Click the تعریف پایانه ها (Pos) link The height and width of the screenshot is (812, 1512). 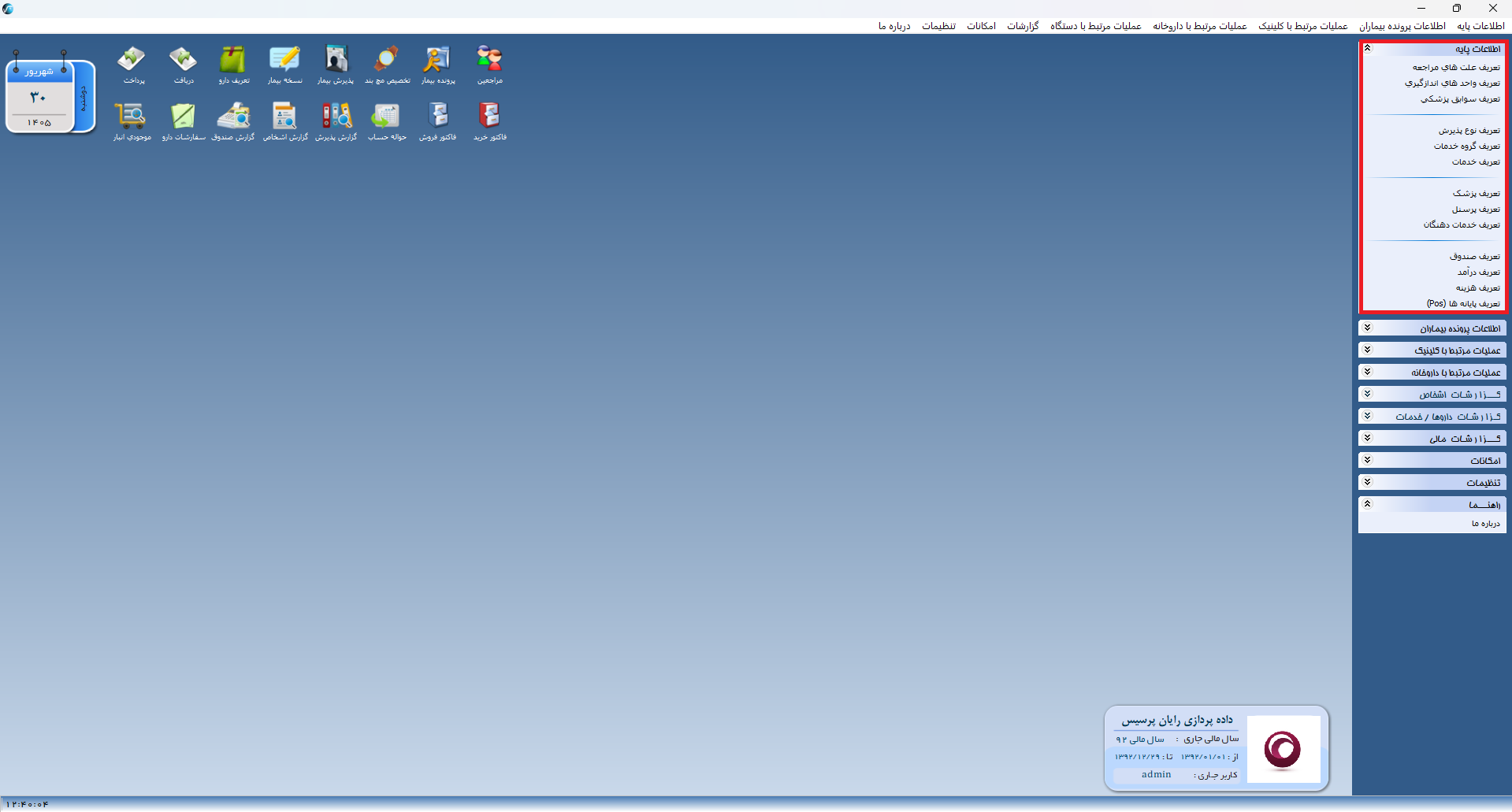pos(1463,304)
